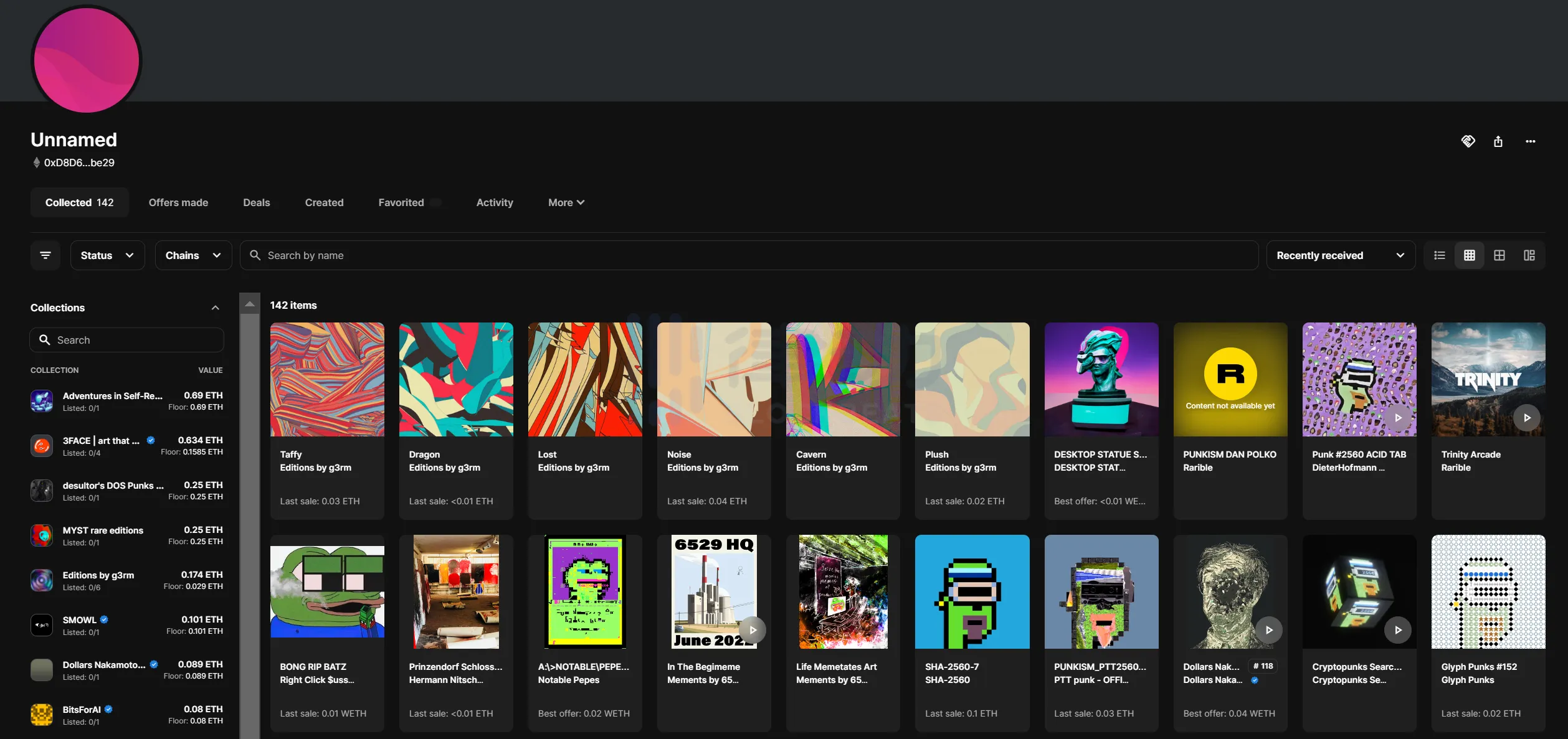
Task: Switch to list view layout
Action: [1439, 255]
